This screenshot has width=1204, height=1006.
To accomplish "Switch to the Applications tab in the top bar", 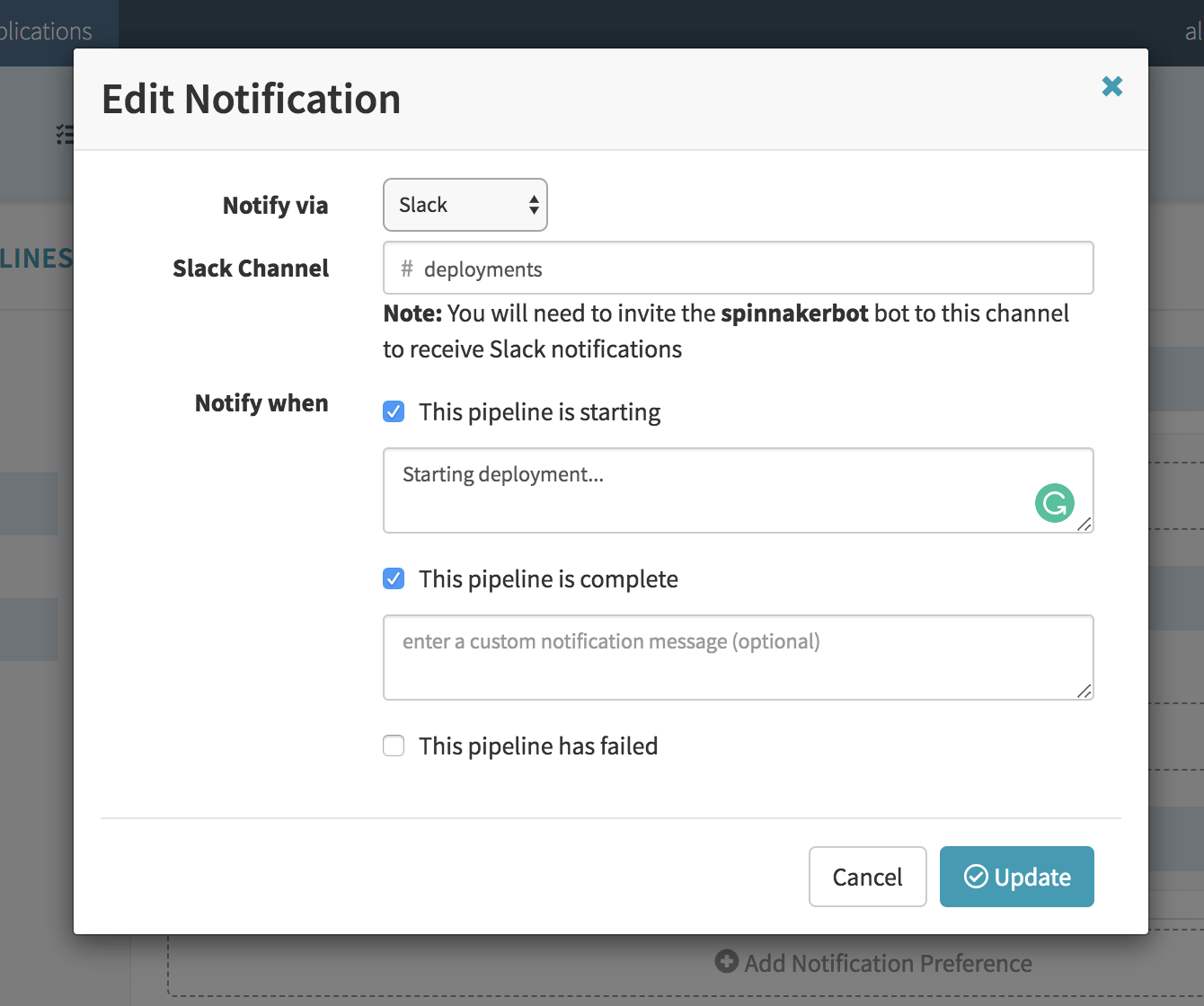I will point(45,31).
